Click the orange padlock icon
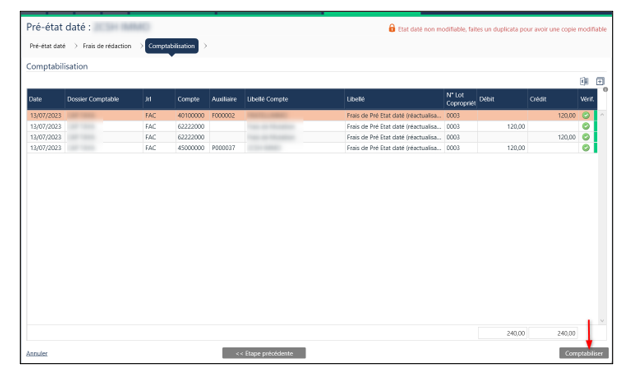This screenshot has width=629, height=370. click(392, 28)
